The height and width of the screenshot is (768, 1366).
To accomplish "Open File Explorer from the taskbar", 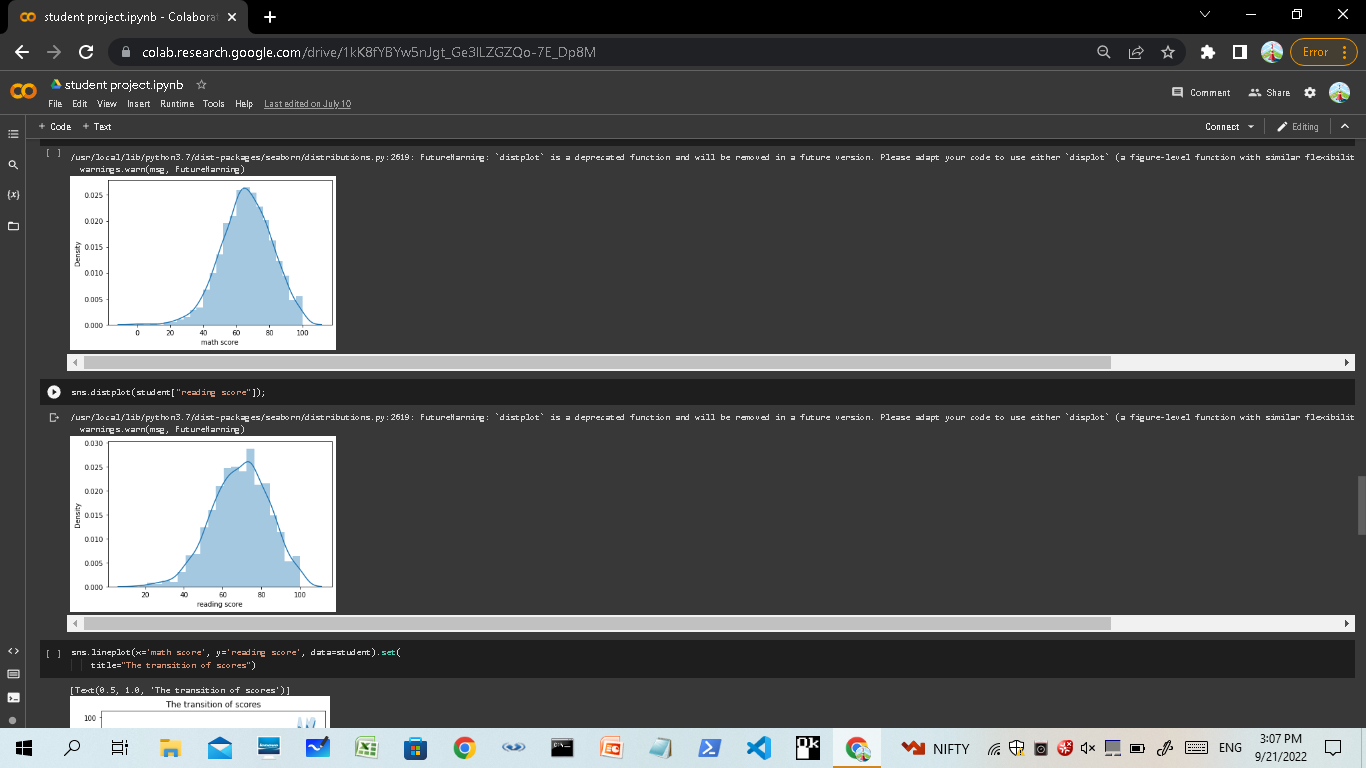I will pyautogui.click(x=171, y=747).
